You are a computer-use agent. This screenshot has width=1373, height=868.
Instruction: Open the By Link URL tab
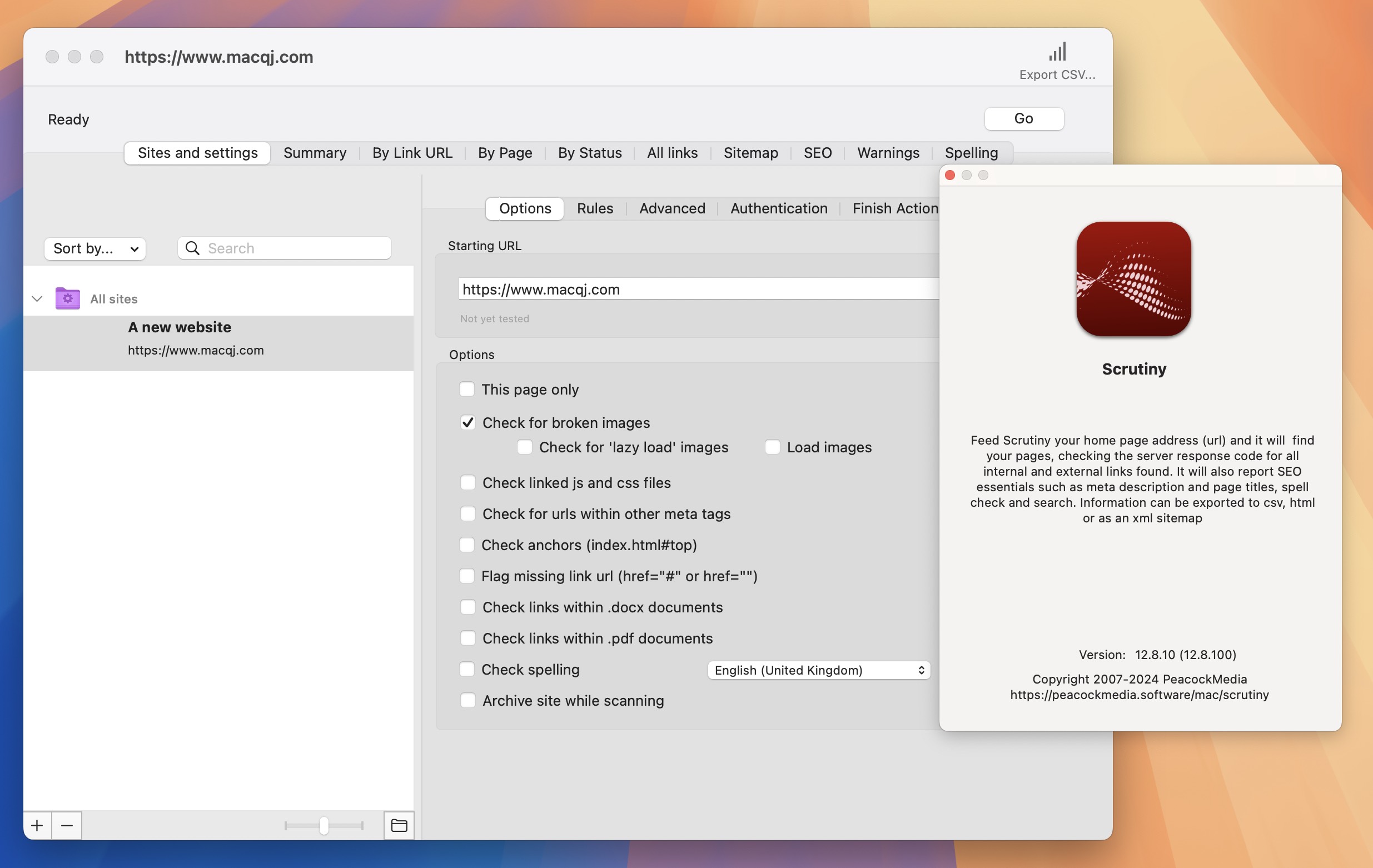412,153
